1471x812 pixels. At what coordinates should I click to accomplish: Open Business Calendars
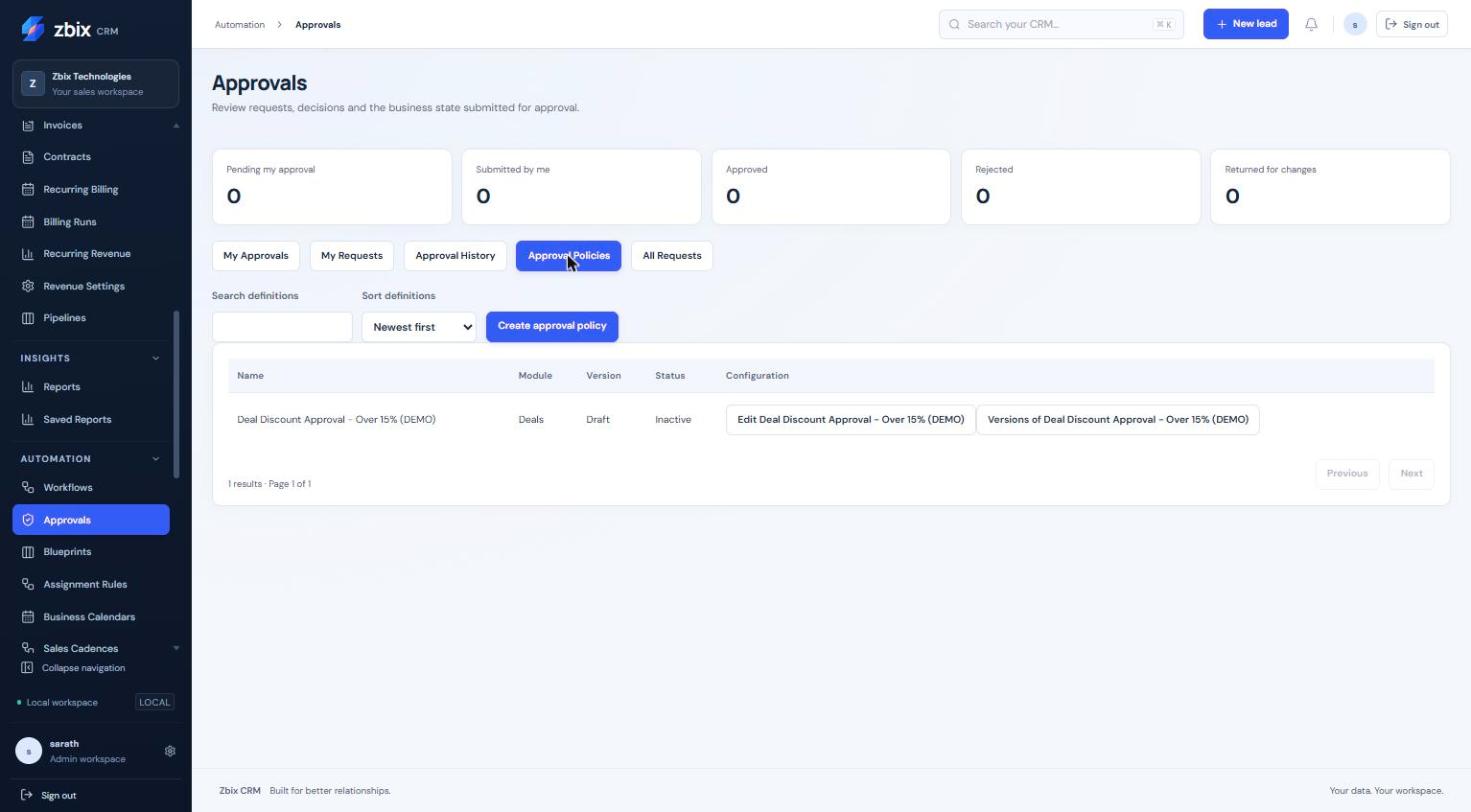click(x=91, y=617)
